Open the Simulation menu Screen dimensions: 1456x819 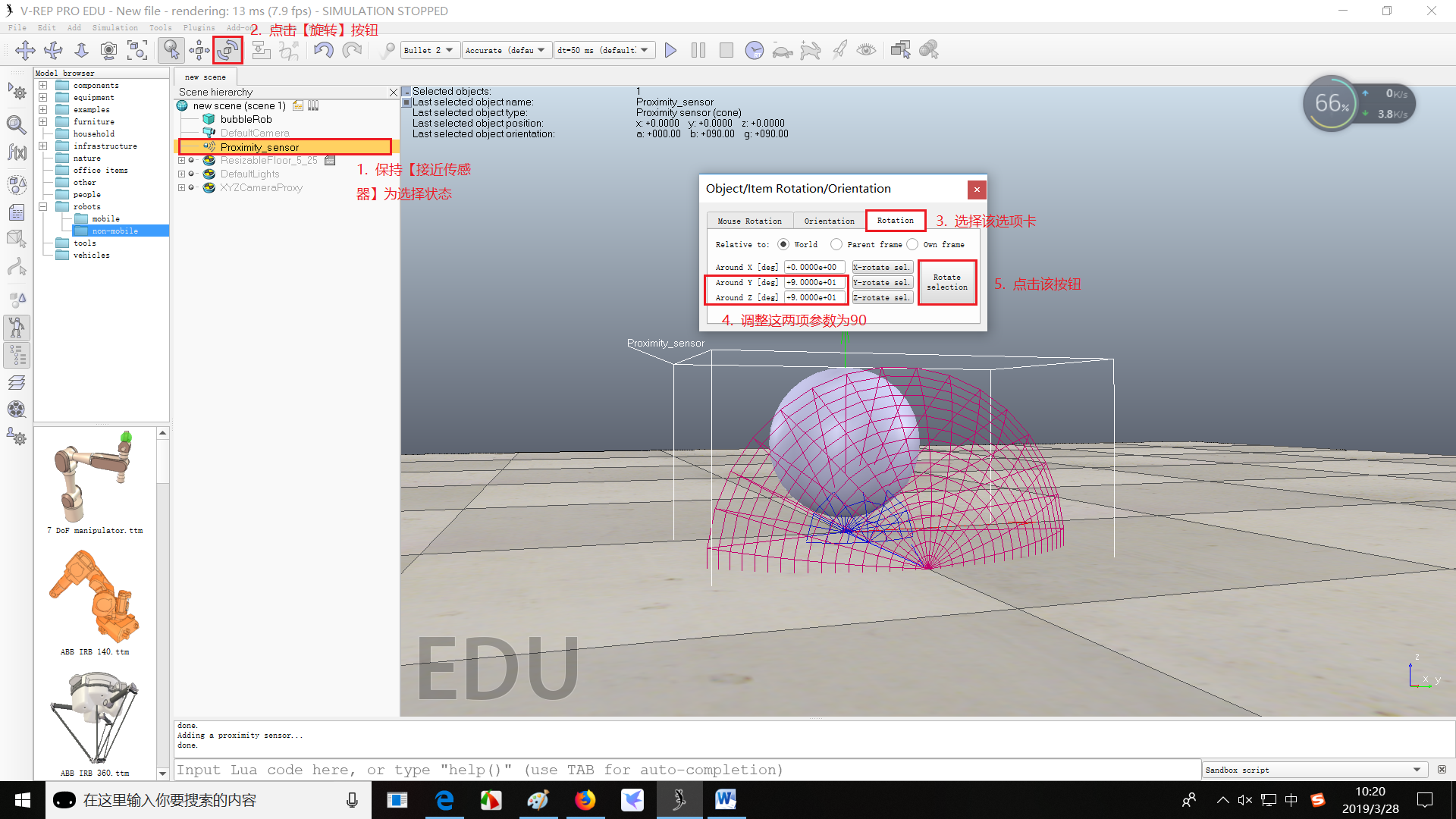pos(115,27)
